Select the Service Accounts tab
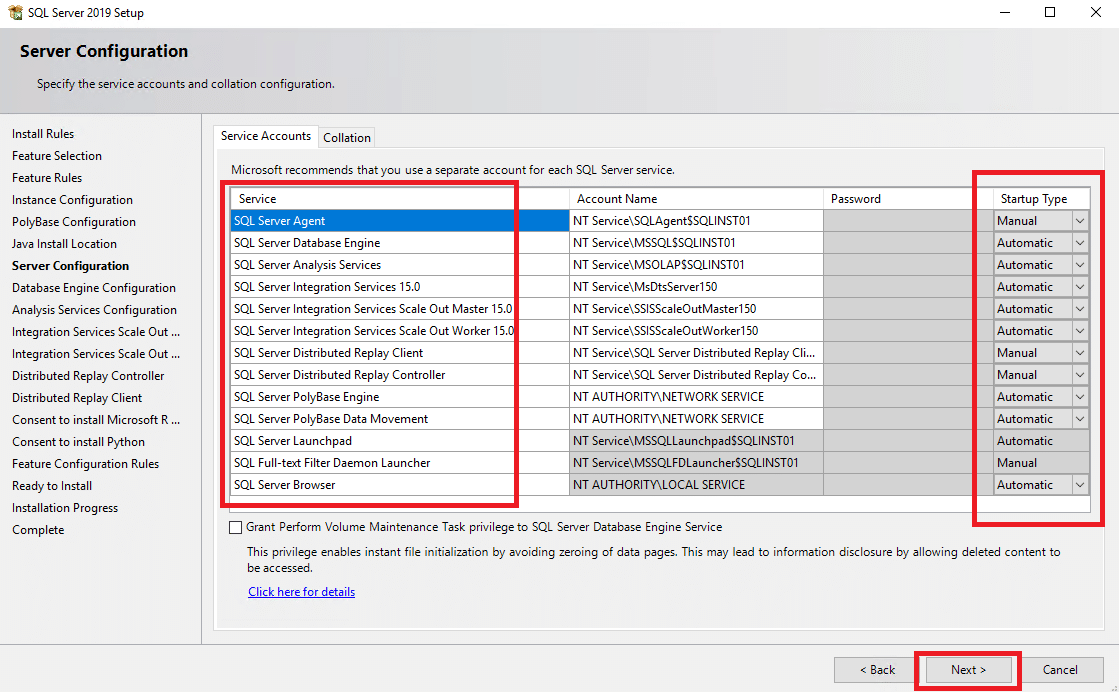The height and width of the screenshot is (692, 1119). point(265,136)
